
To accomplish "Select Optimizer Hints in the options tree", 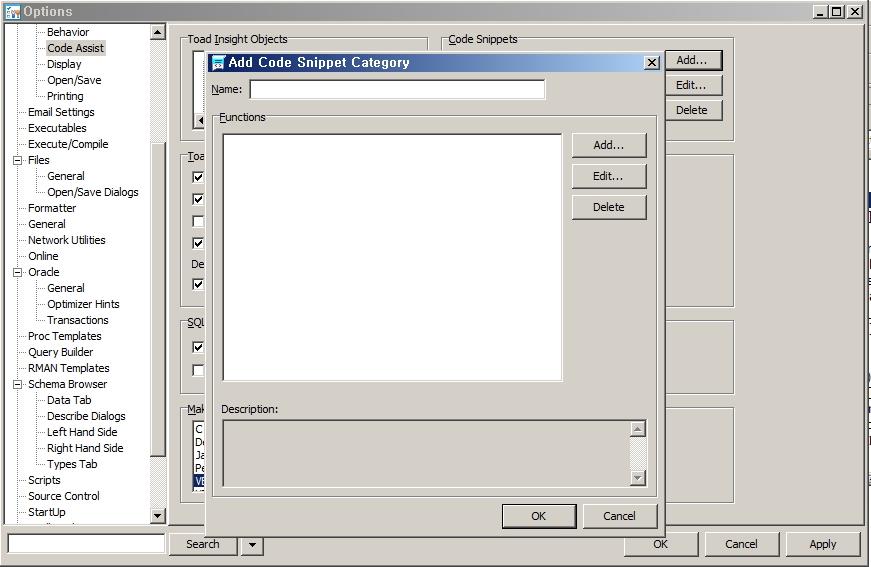I will [83, 304].
